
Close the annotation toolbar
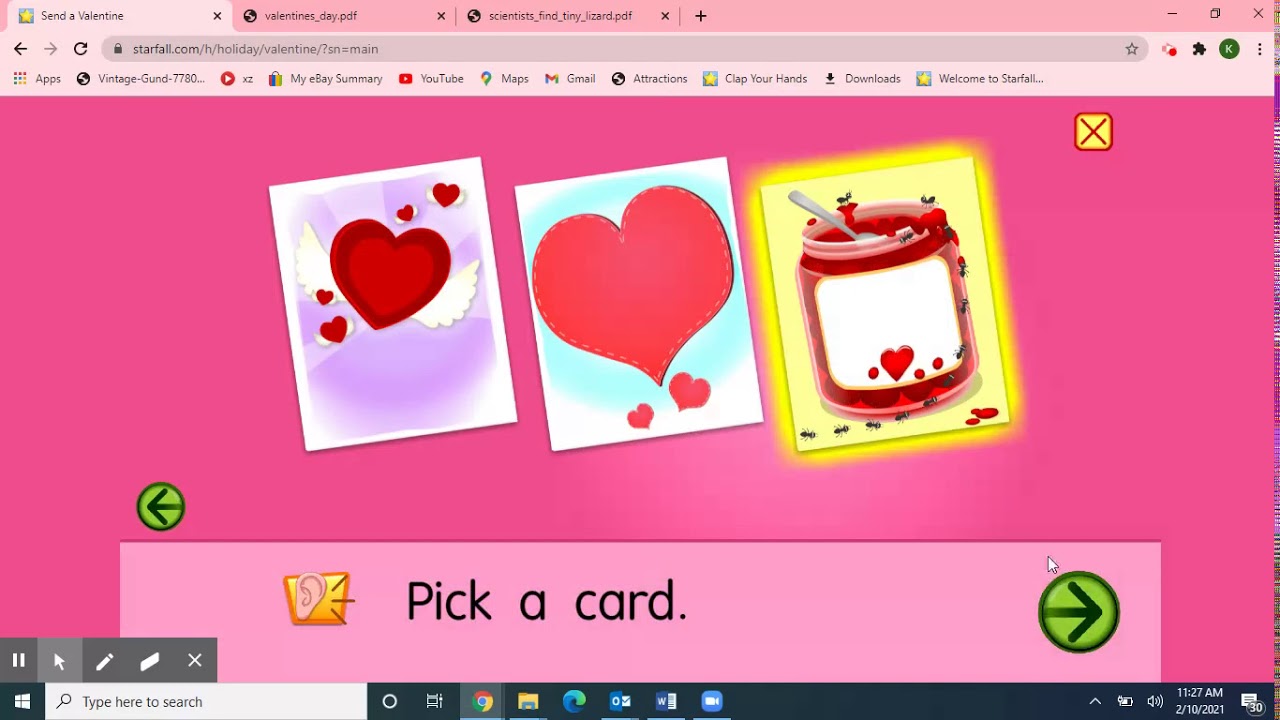pos(195,660)
